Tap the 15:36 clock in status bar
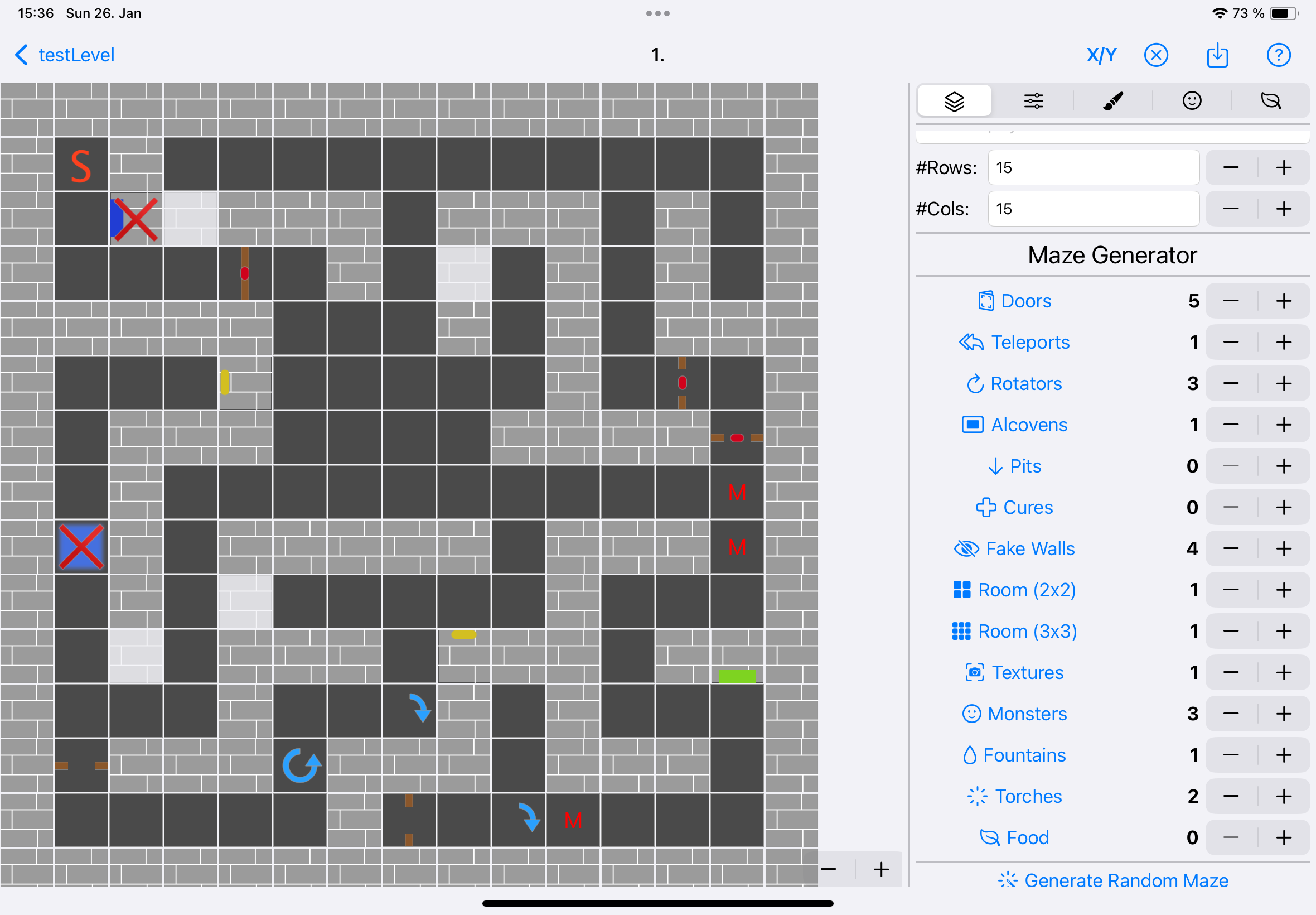This screenshot has height=915, width=1316. [36, 13]
